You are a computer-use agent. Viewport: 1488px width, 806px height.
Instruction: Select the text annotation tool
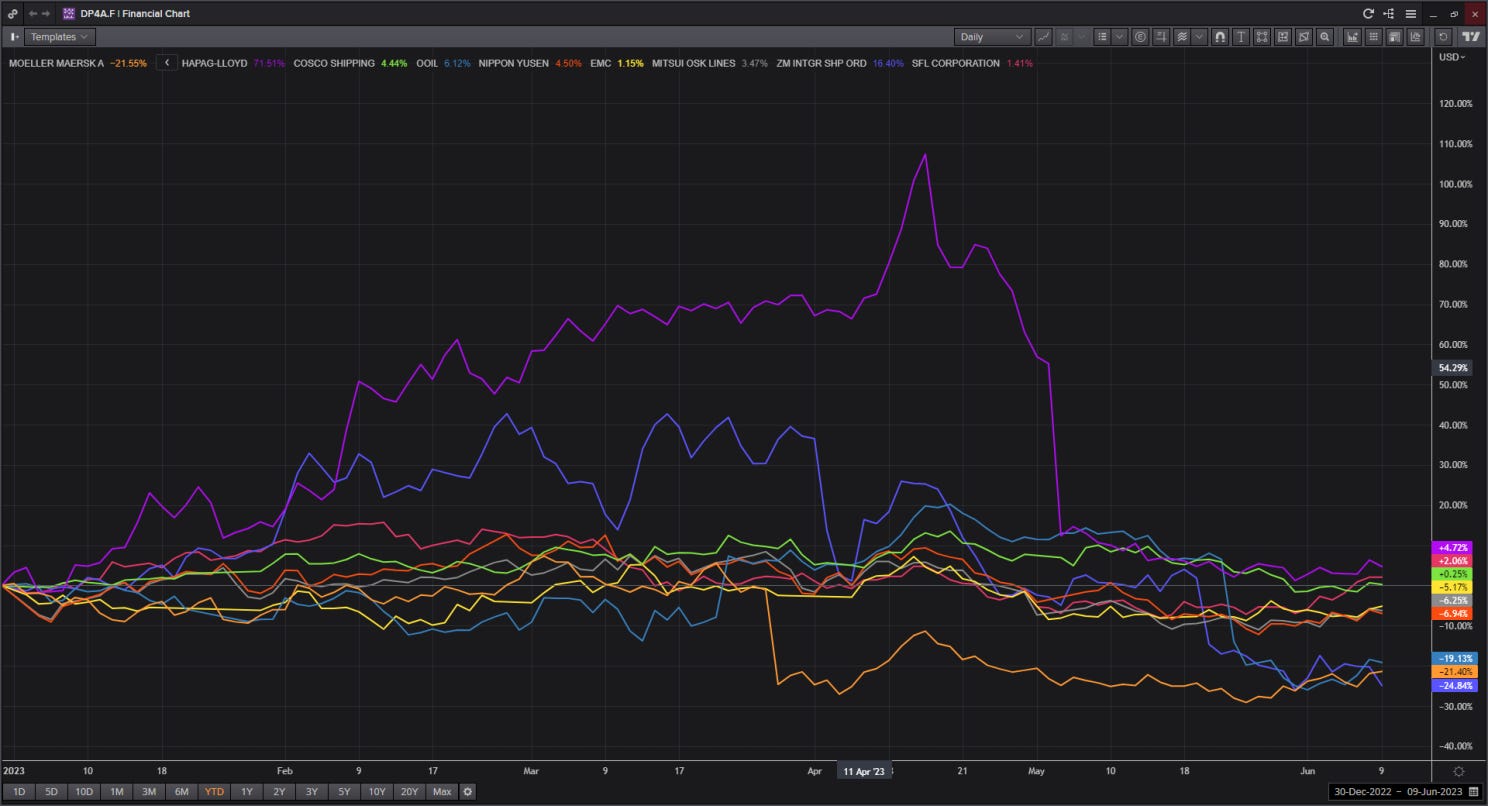(1241, 37)
